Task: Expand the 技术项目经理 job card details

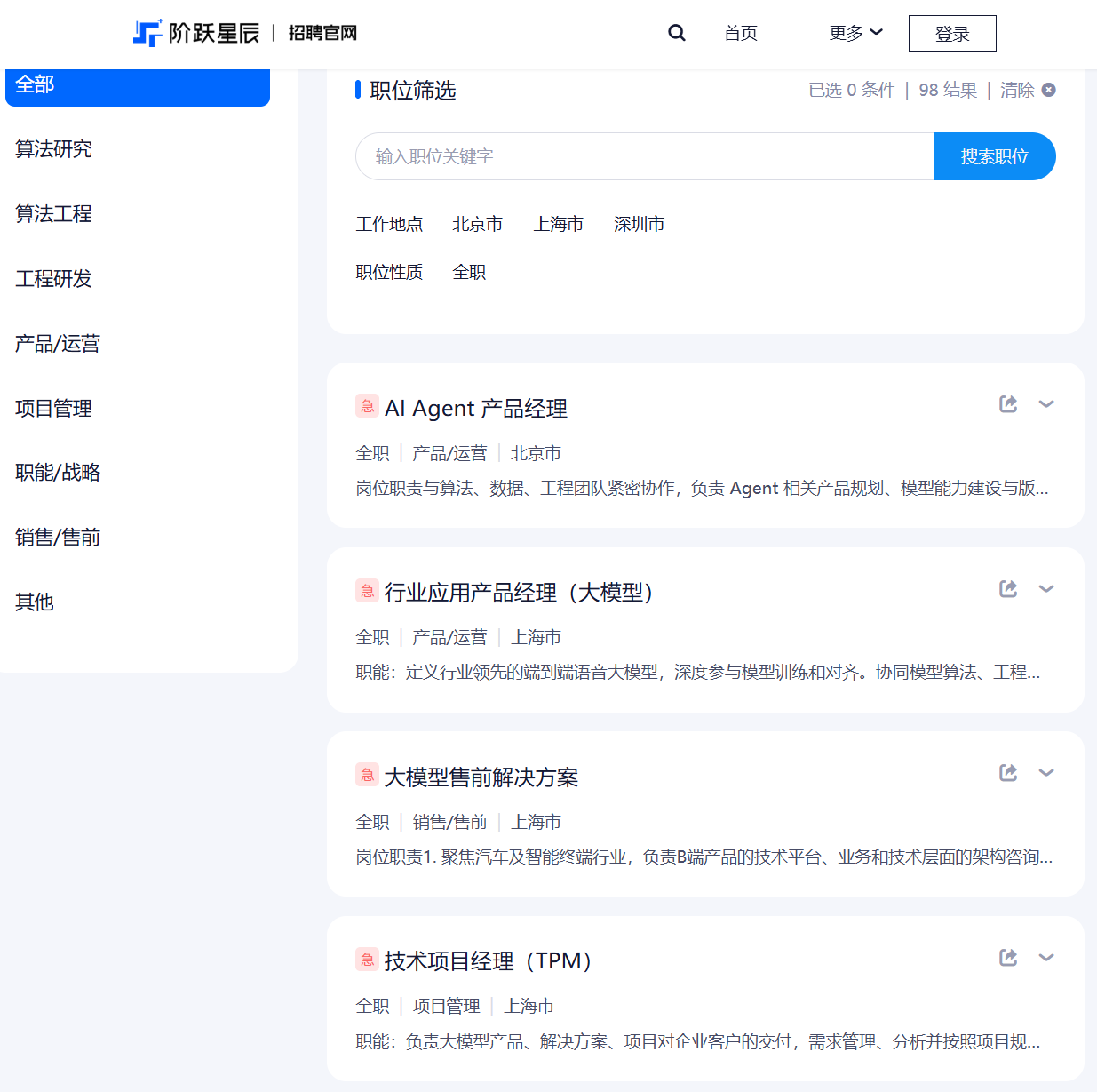Action: [1046, 958]
